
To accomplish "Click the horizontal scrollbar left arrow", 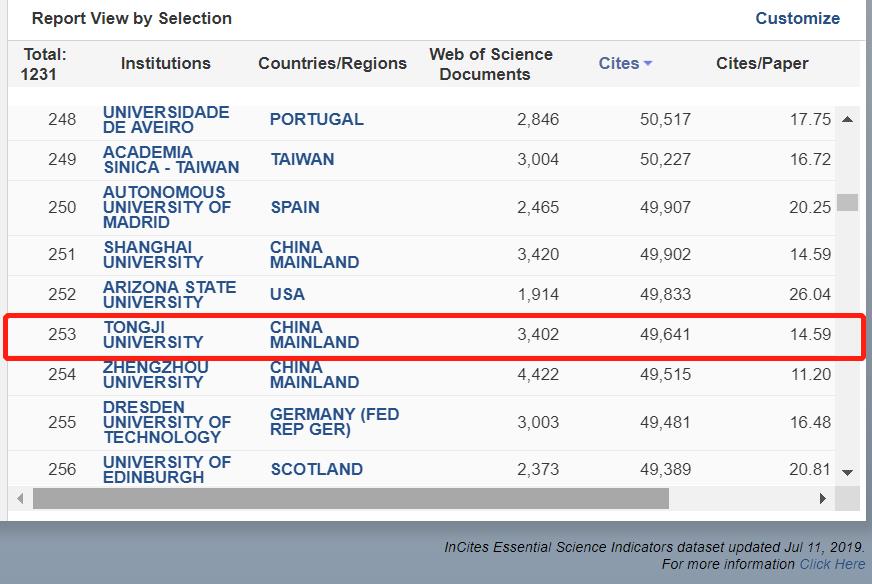I will point(19,498).
